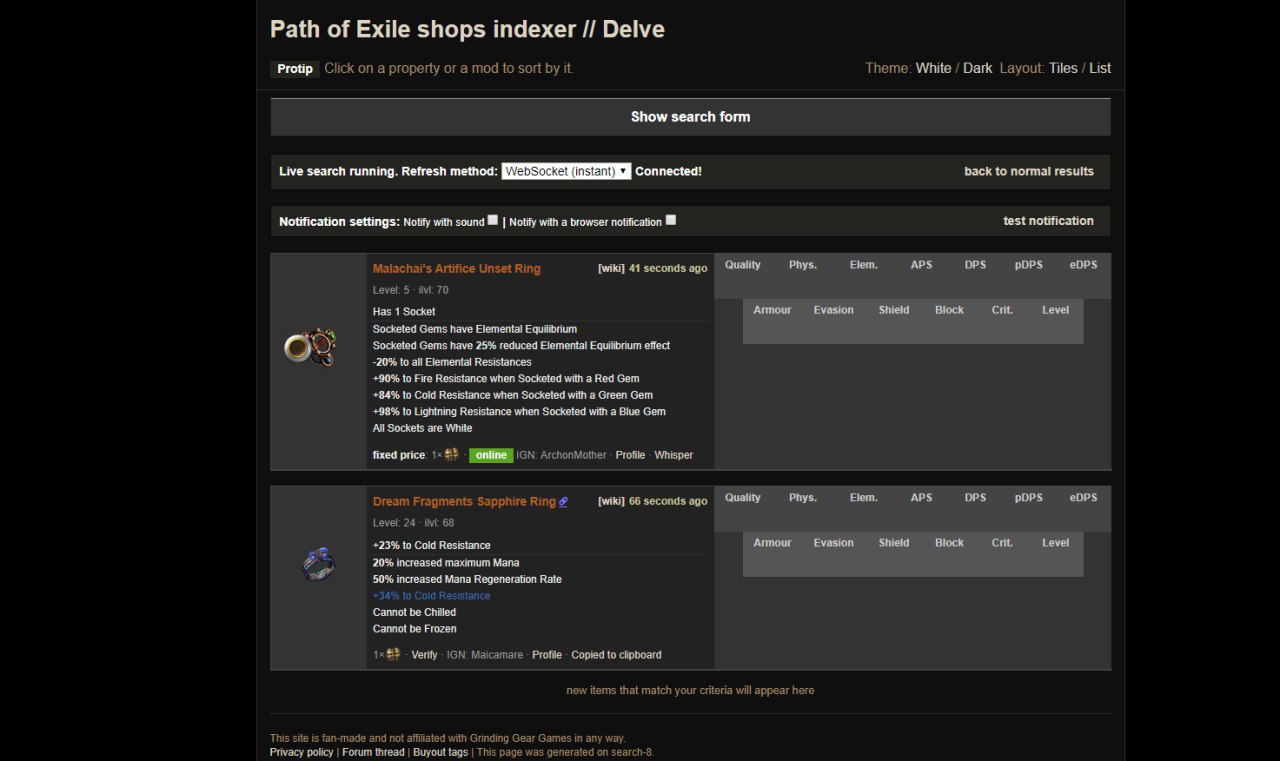1280x761 pixels.
Task: Whisper the seller ArchonMother
Action: coord(673,455)
